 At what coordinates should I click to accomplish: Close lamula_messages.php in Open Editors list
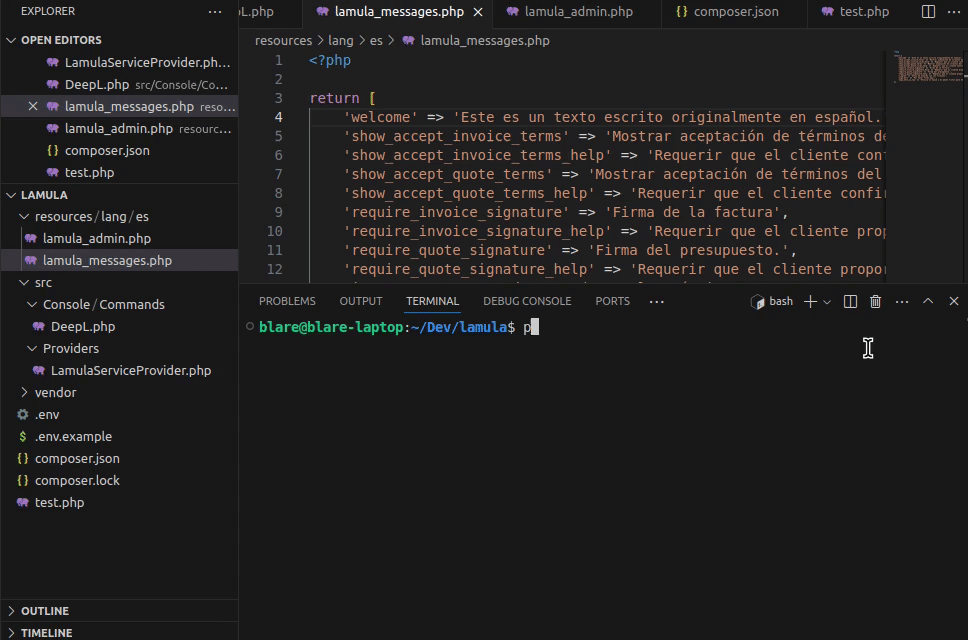tap(32, 107)
